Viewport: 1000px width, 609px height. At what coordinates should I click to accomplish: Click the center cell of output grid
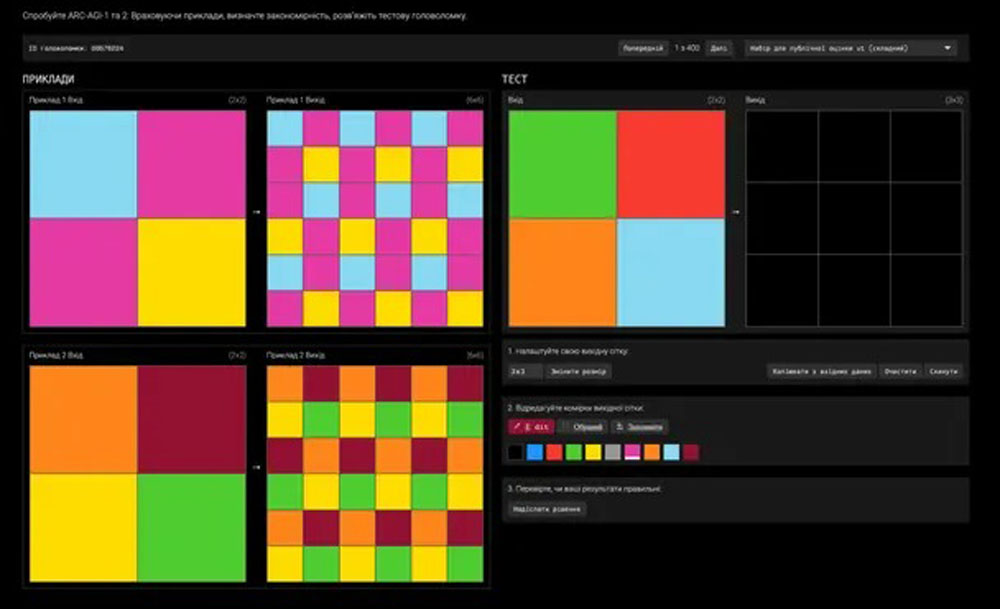(854, 218)
